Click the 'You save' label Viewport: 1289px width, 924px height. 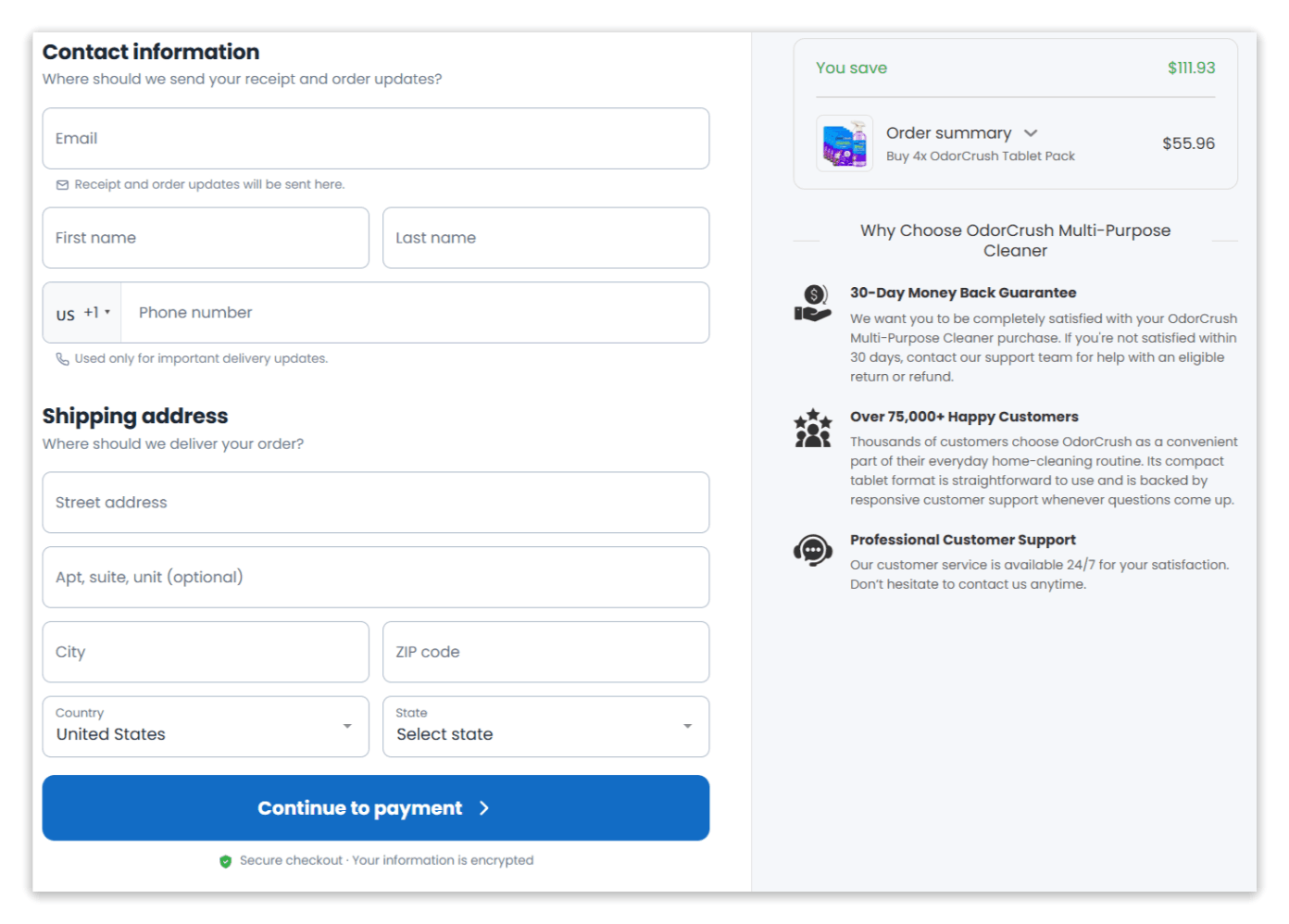click(851, 68)
